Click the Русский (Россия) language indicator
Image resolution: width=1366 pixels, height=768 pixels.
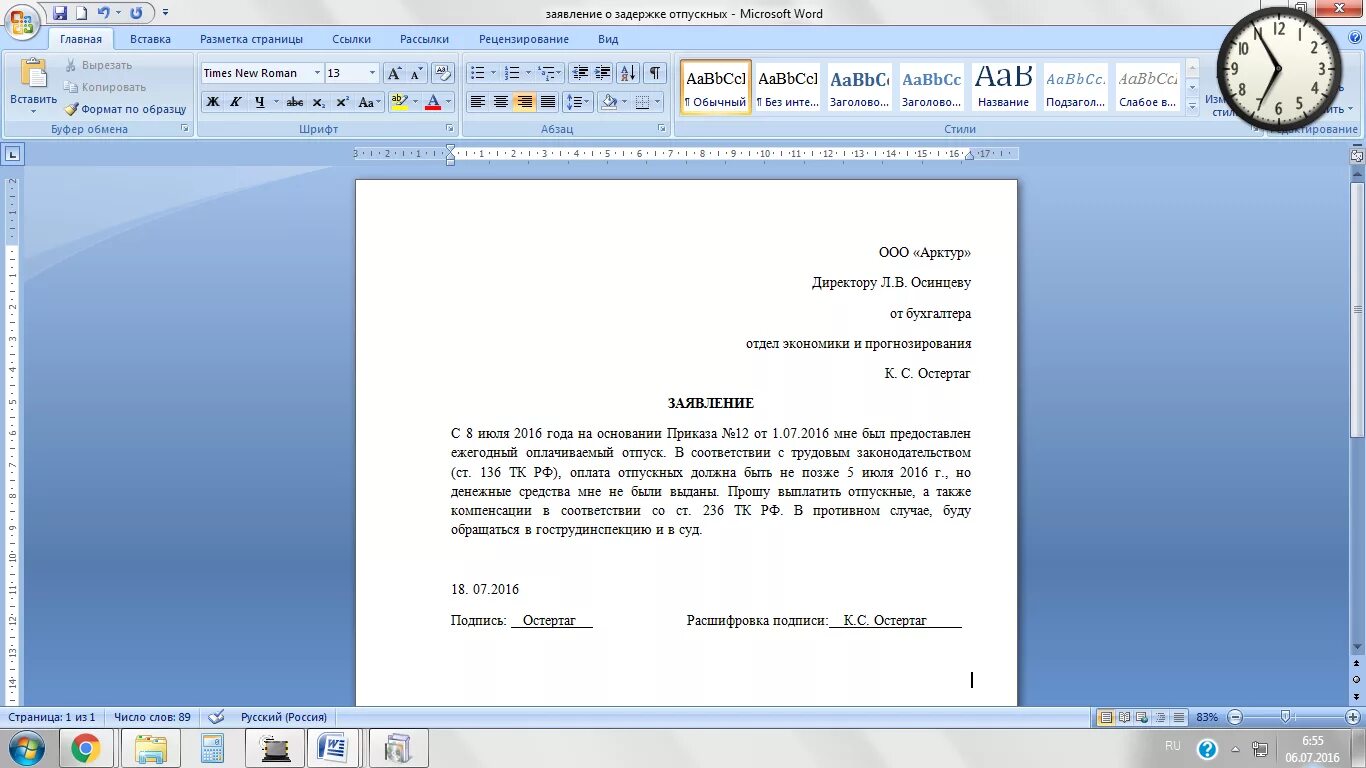pyautogui.click(x=284, y=717)
